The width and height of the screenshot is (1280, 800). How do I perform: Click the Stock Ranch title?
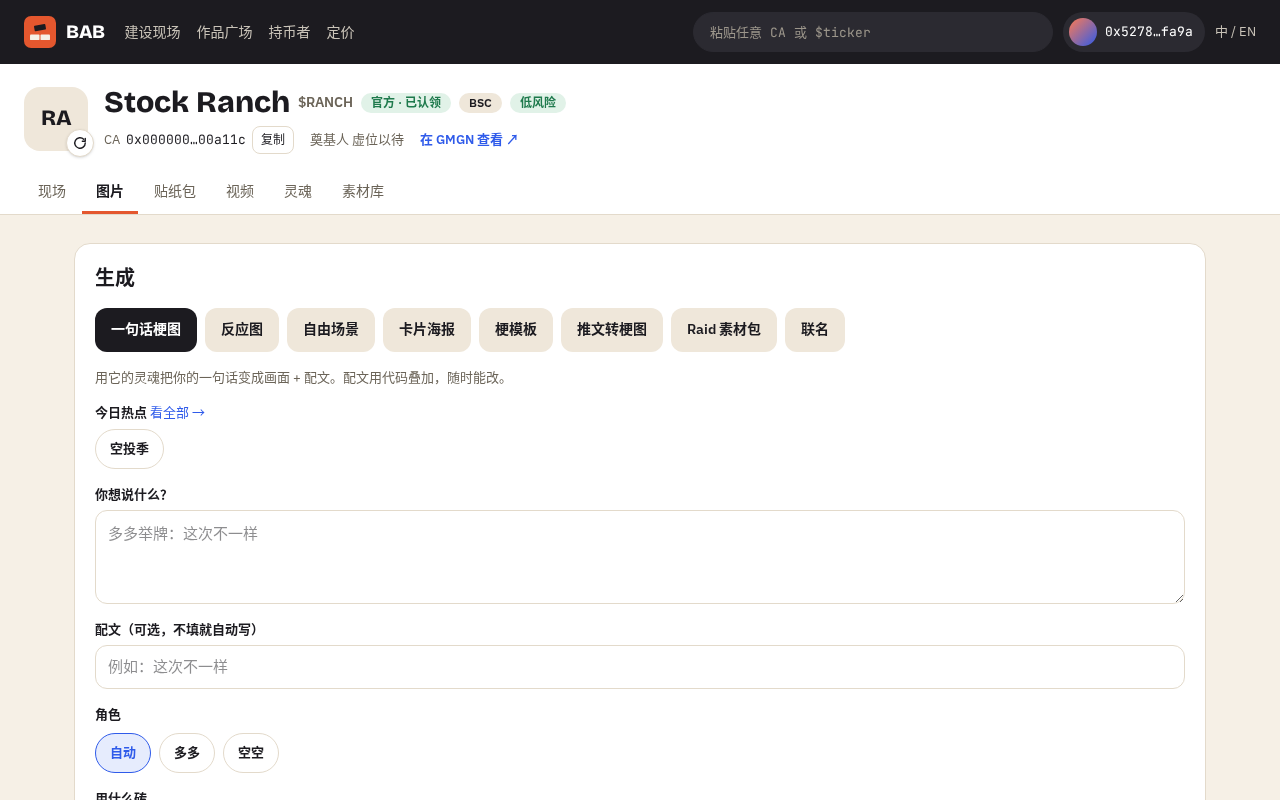[x=197, y=102]
